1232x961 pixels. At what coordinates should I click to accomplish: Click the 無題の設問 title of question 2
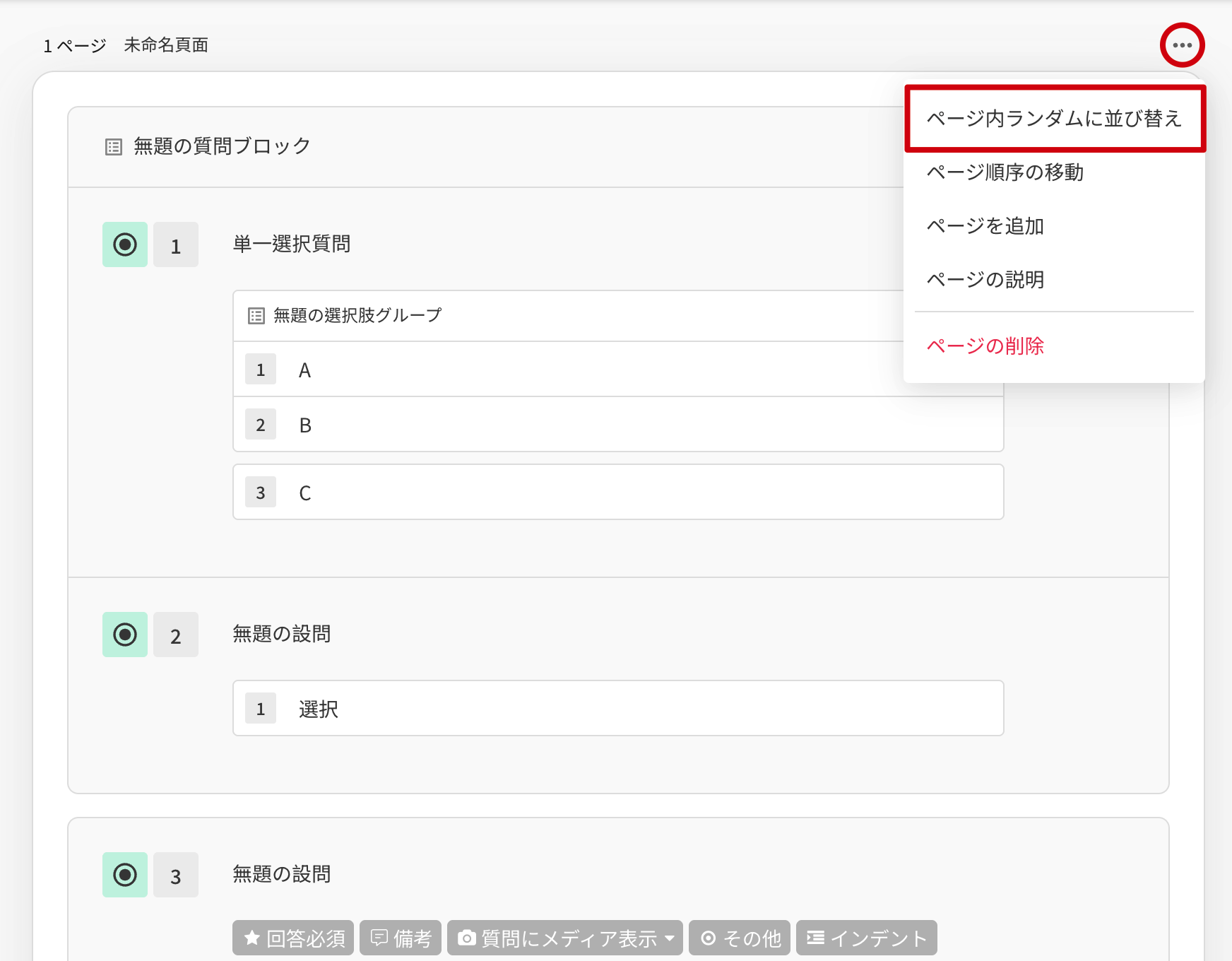282,635
